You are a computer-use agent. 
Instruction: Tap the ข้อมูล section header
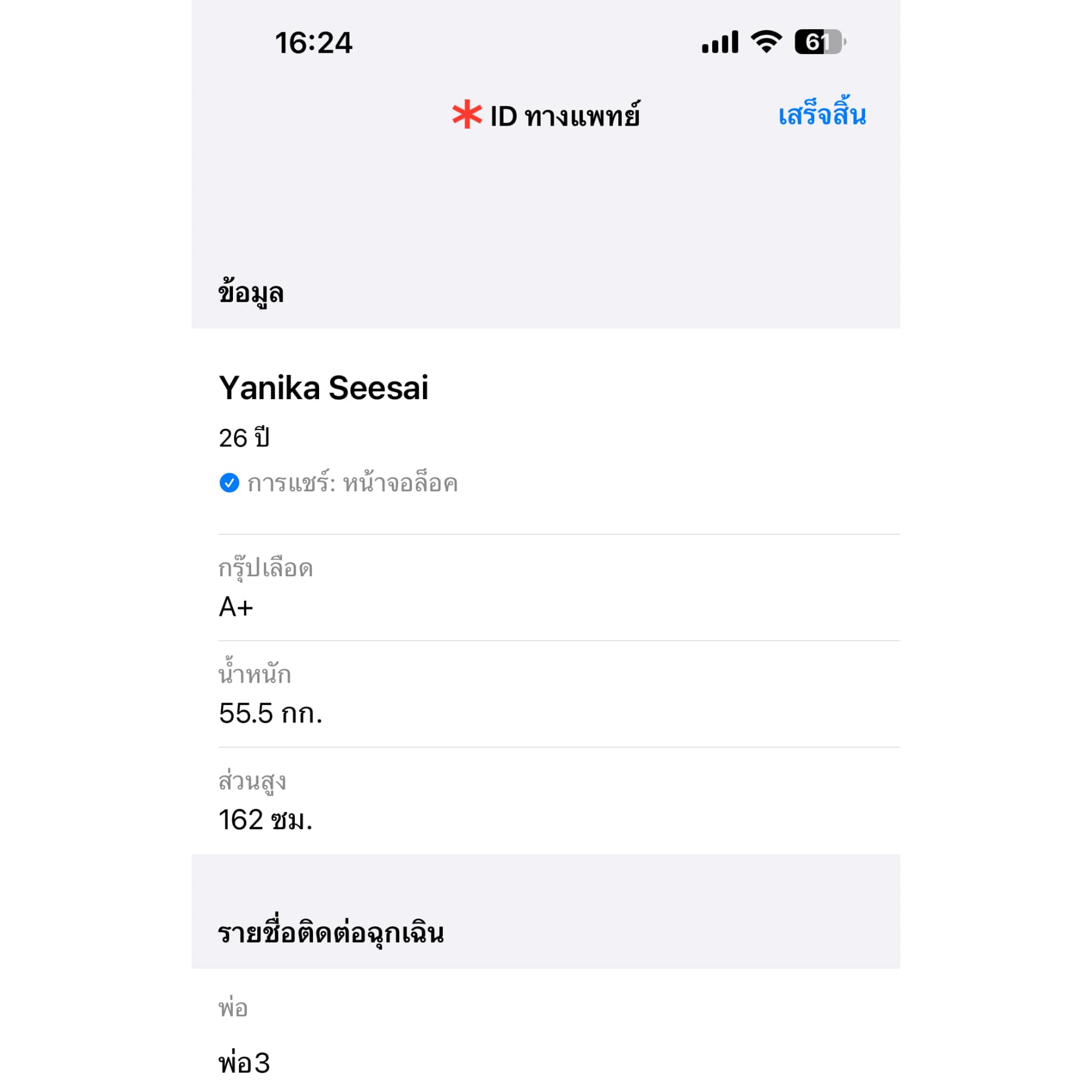251,293
